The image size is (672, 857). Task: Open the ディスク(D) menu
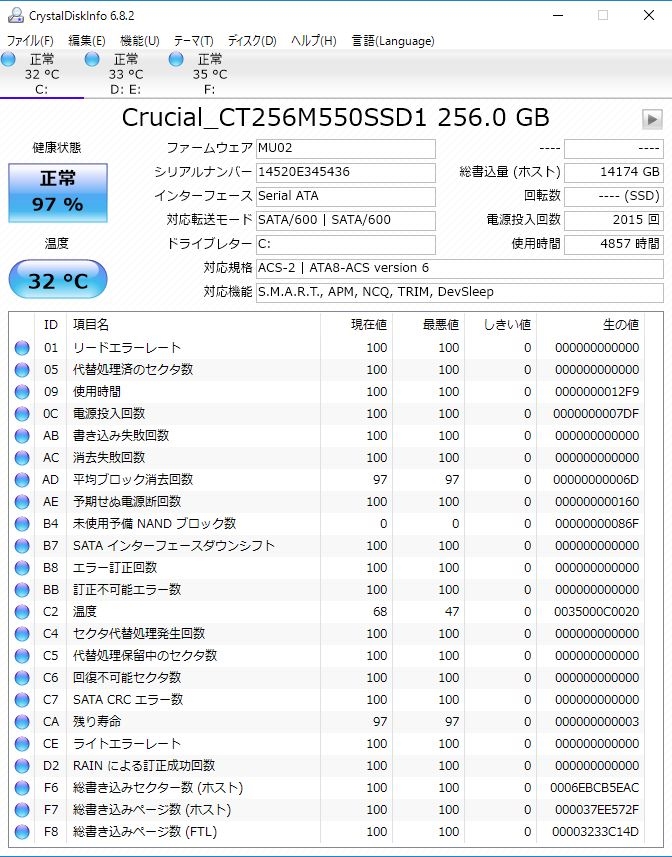pyautogui.click(x=252, y=41)
